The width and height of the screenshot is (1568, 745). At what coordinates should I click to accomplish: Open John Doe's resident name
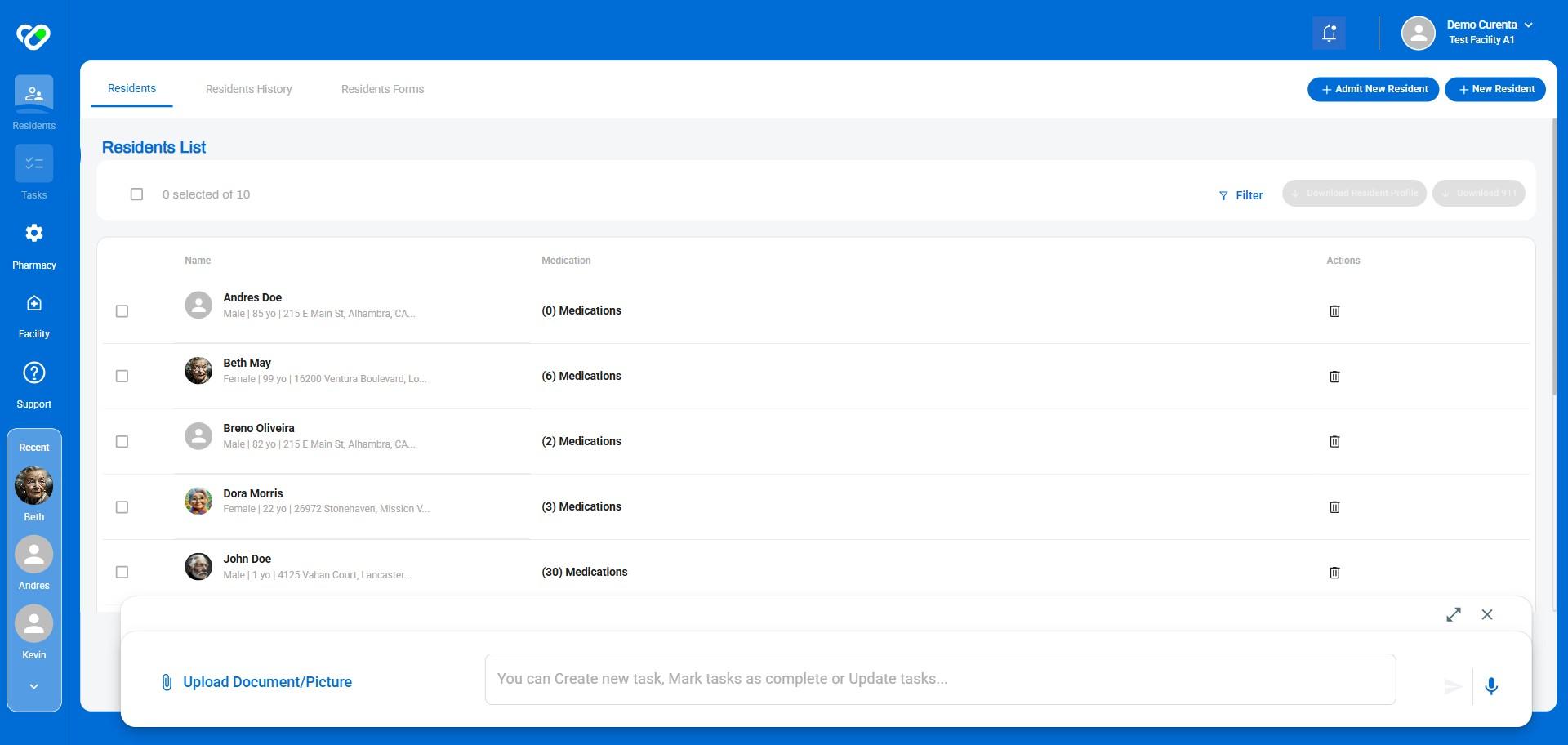pyautogui.click(x=247, y=559)
